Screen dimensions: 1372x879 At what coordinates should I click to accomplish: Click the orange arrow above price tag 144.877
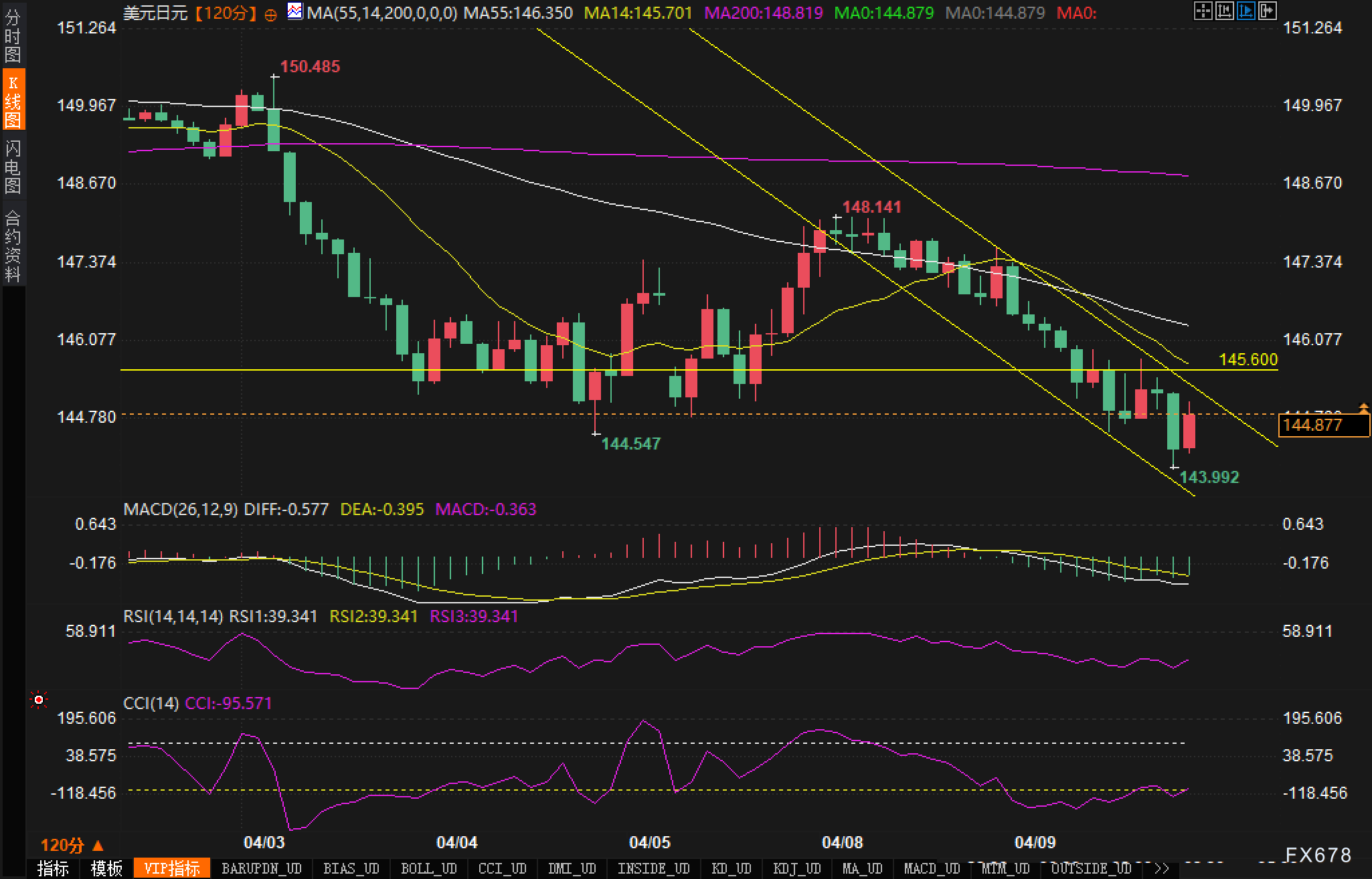click(1364, 407)
